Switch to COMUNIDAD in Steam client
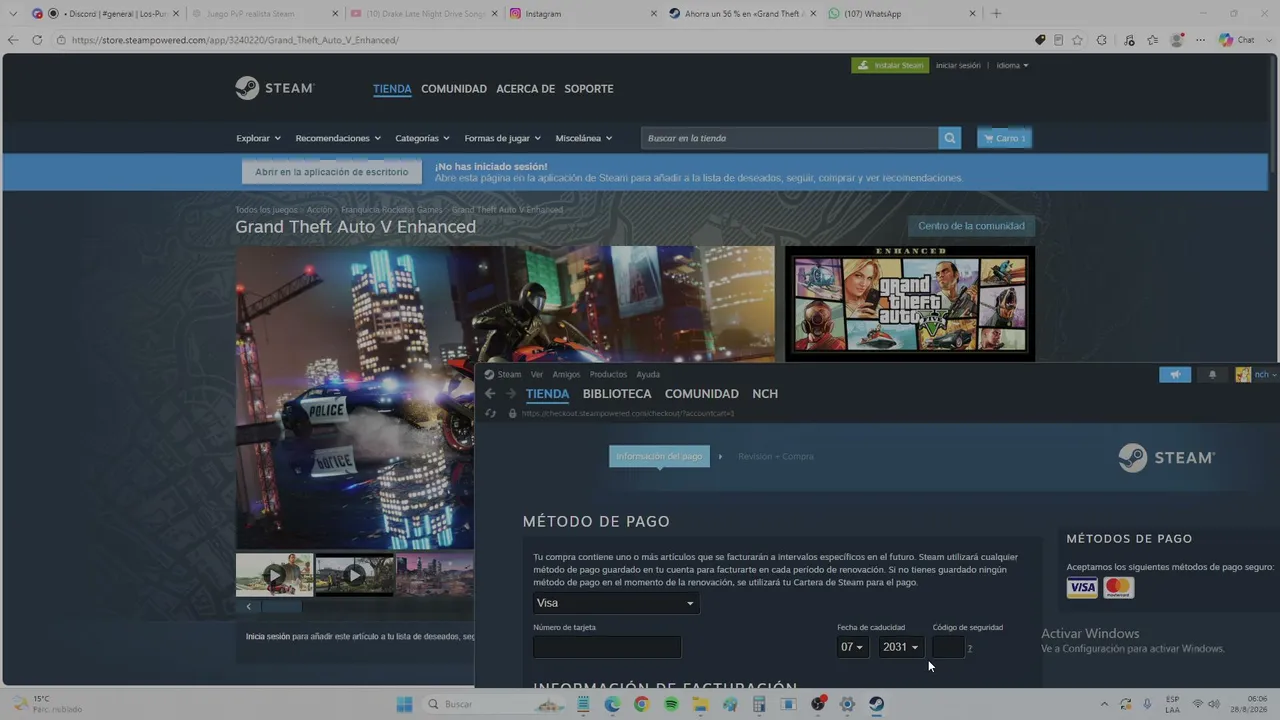Image resolution: width=1280 pixels, height=720 pixels. (x=702, y=394)
